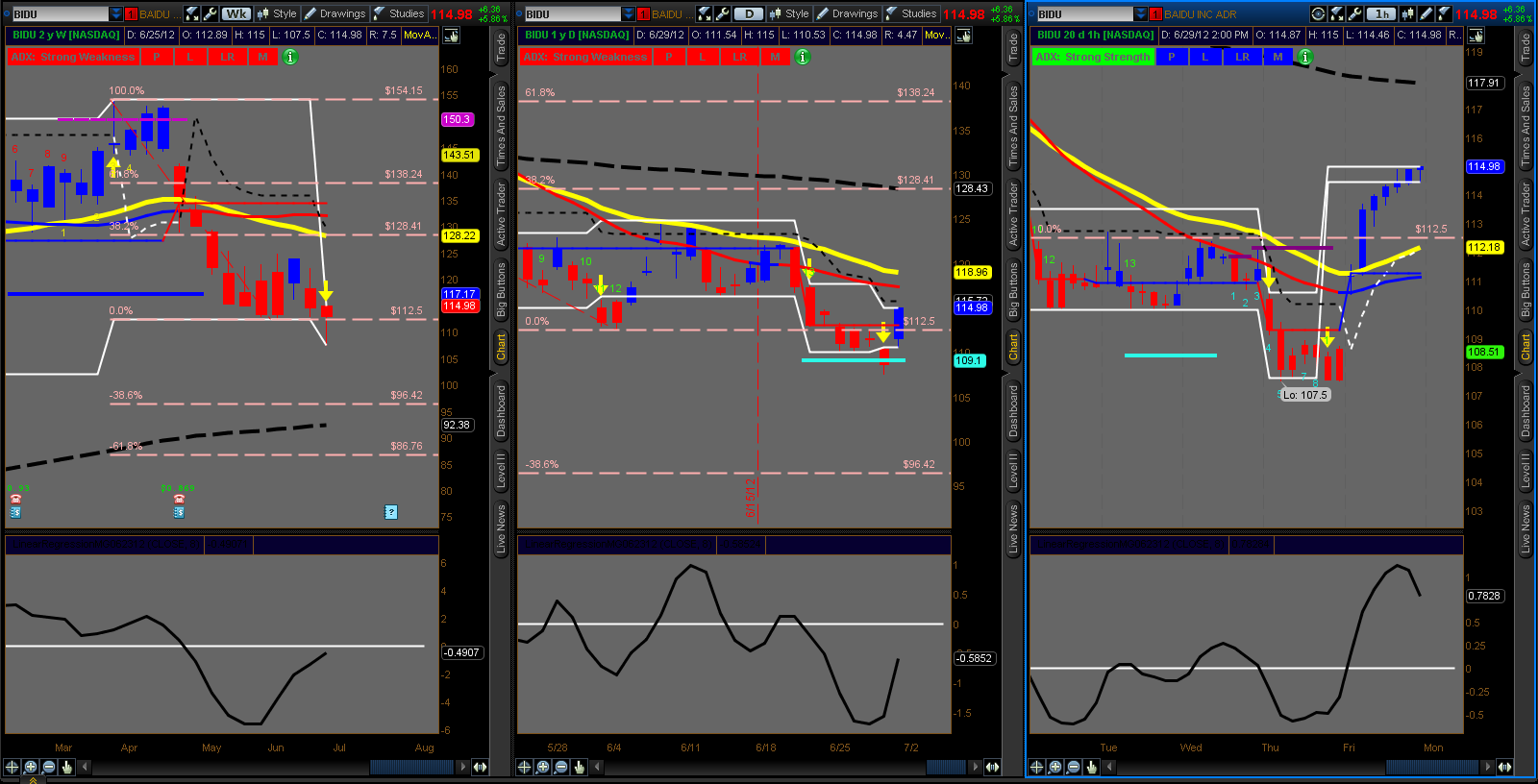Toggle pan hand tool on 1h chart
This screenshot has width=1538, height=784.
coord(1091,767)
